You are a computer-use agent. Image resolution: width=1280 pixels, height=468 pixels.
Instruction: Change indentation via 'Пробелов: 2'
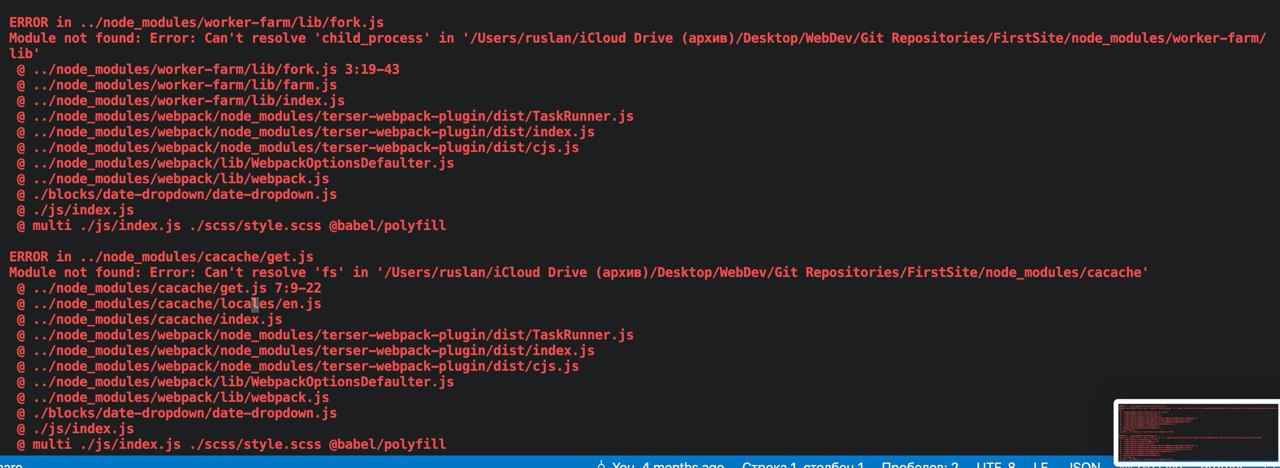(x=920, y=464)
